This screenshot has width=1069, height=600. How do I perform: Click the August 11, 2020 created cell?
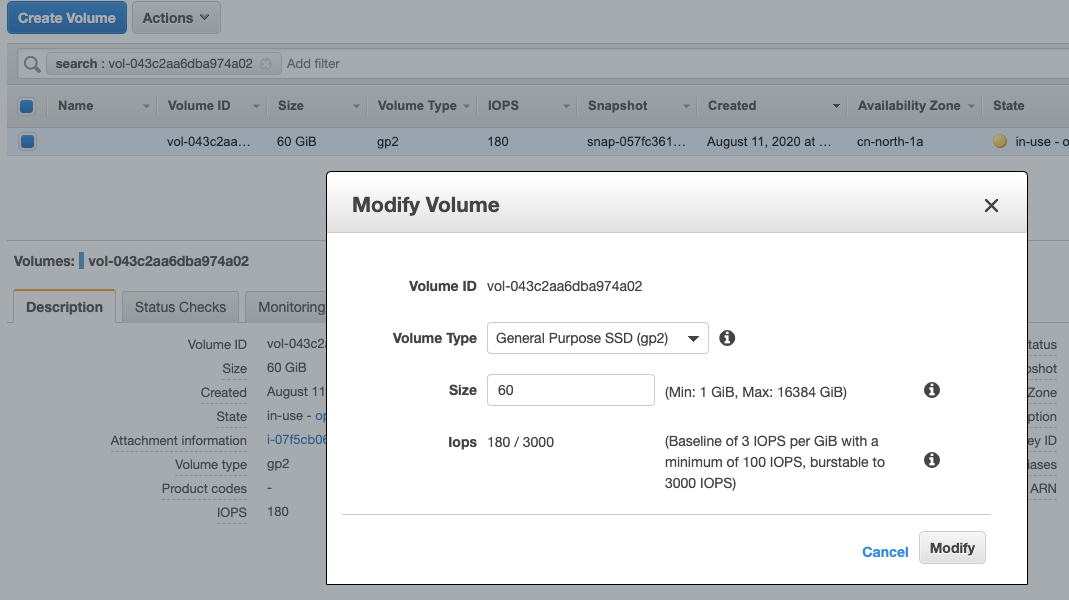tap(769, 142)
